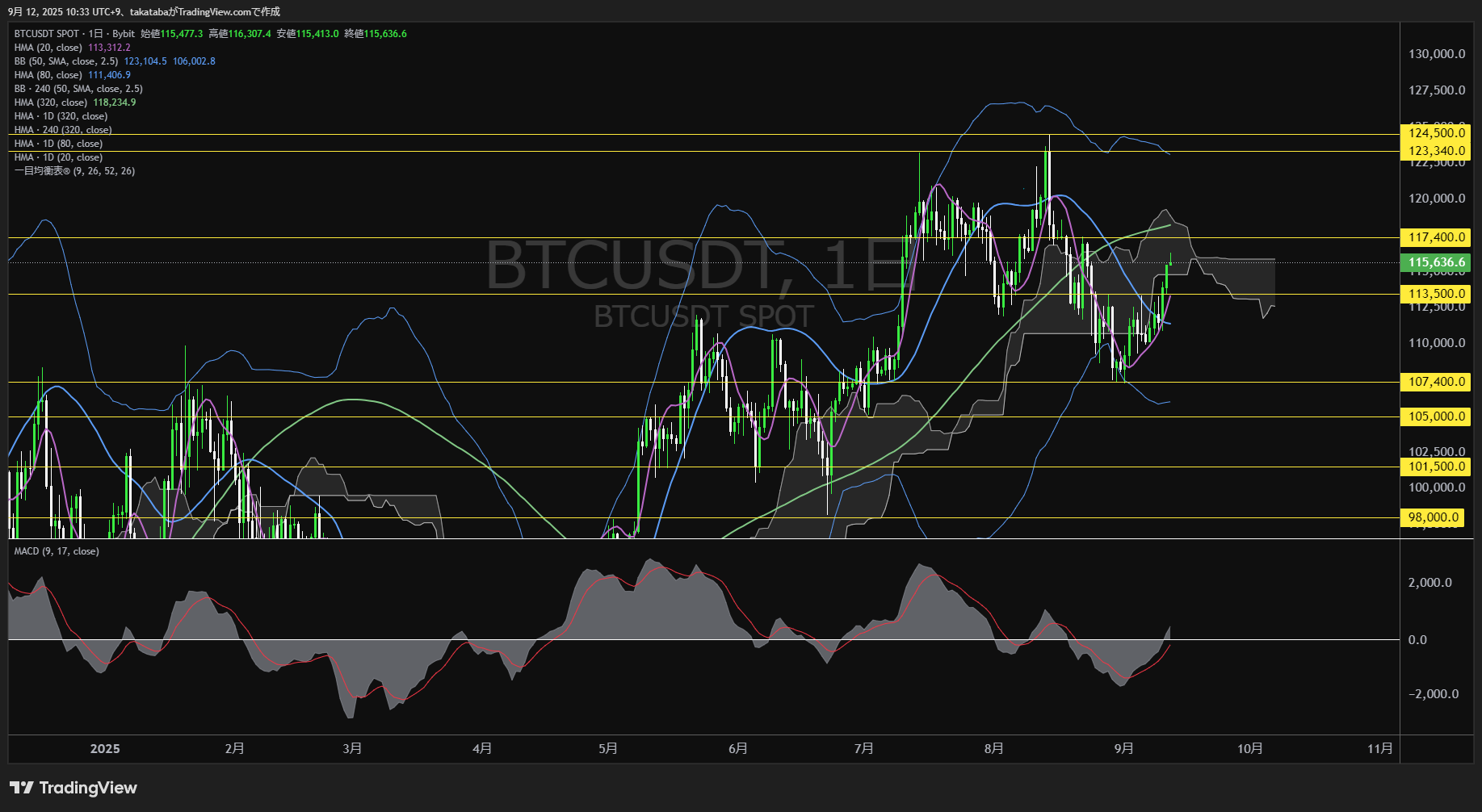
Task: Click the 6月 label on time axis
Action: (x=738, y=749)
